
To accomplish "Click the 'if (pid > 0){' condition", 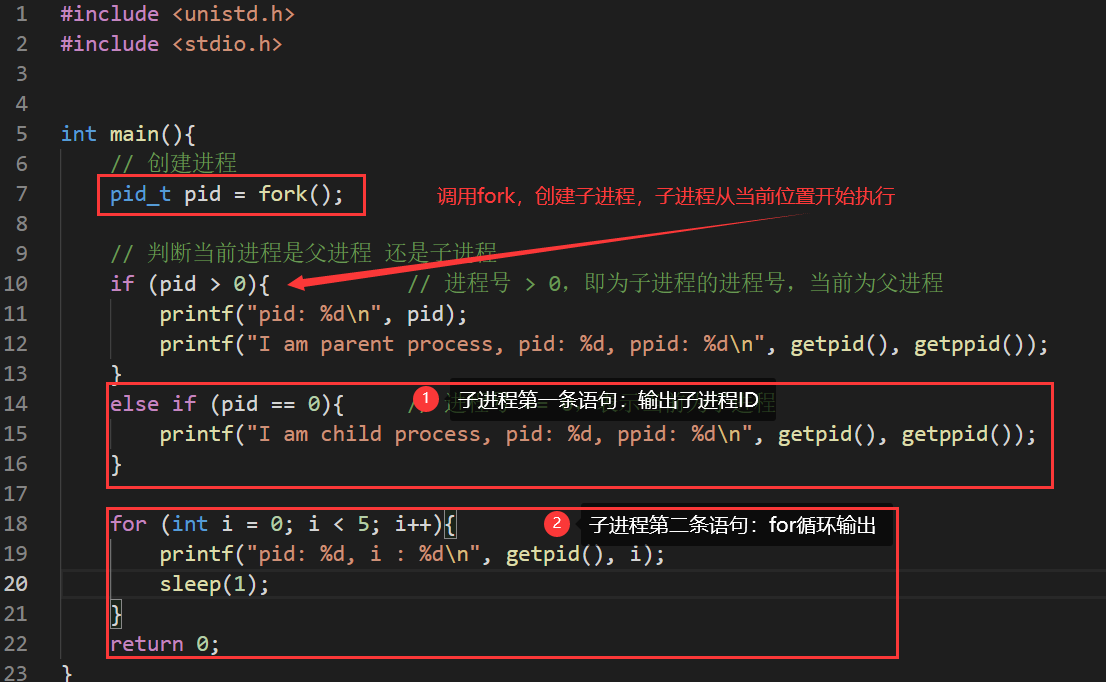I will (x=190, y=284).
